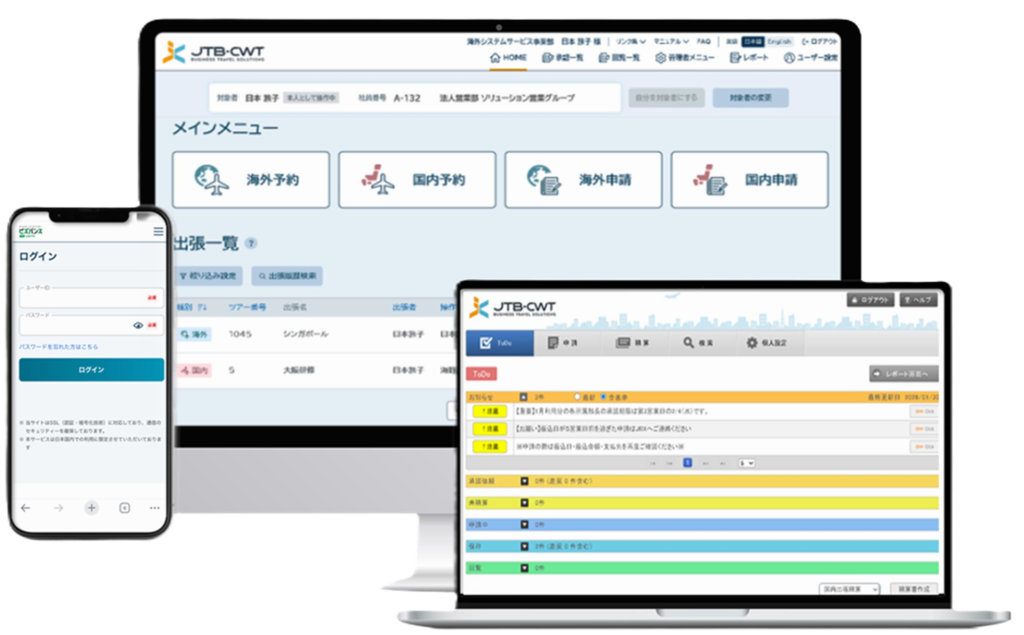
Task: Sort by ツアー番号 column header
Action: (247, 307)
